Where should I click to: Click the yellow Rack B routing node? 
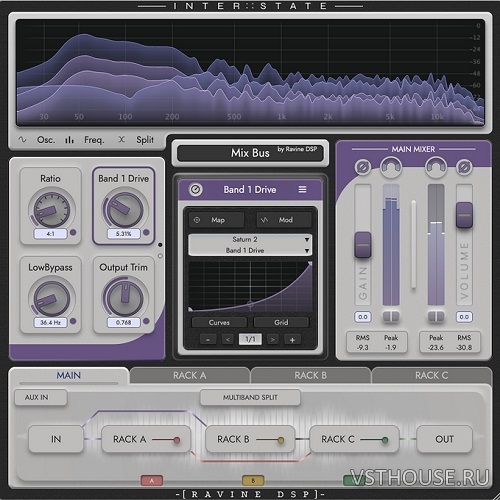pos(281,440)
